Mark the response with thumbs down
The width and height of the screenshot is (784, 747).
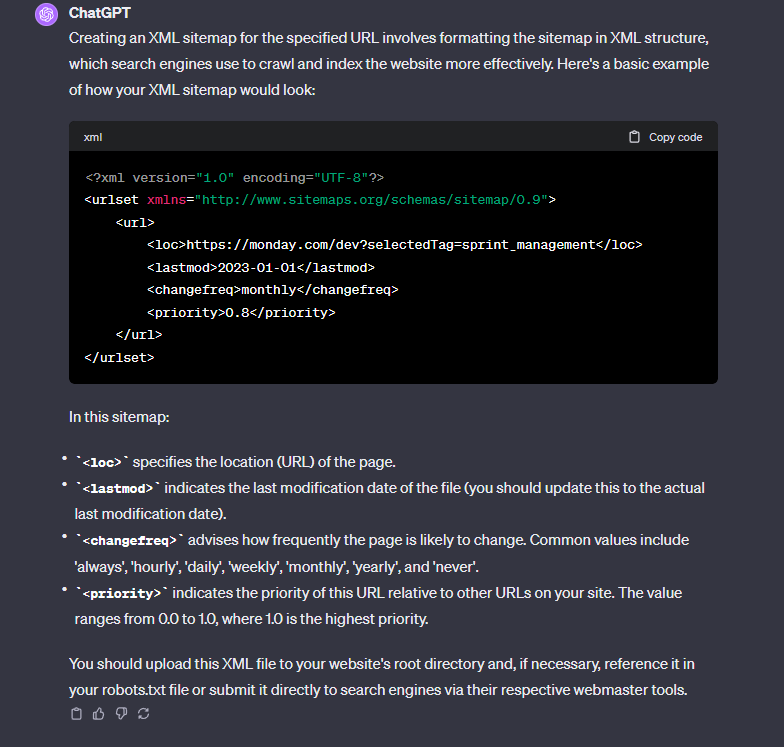(x=121, y=713)
